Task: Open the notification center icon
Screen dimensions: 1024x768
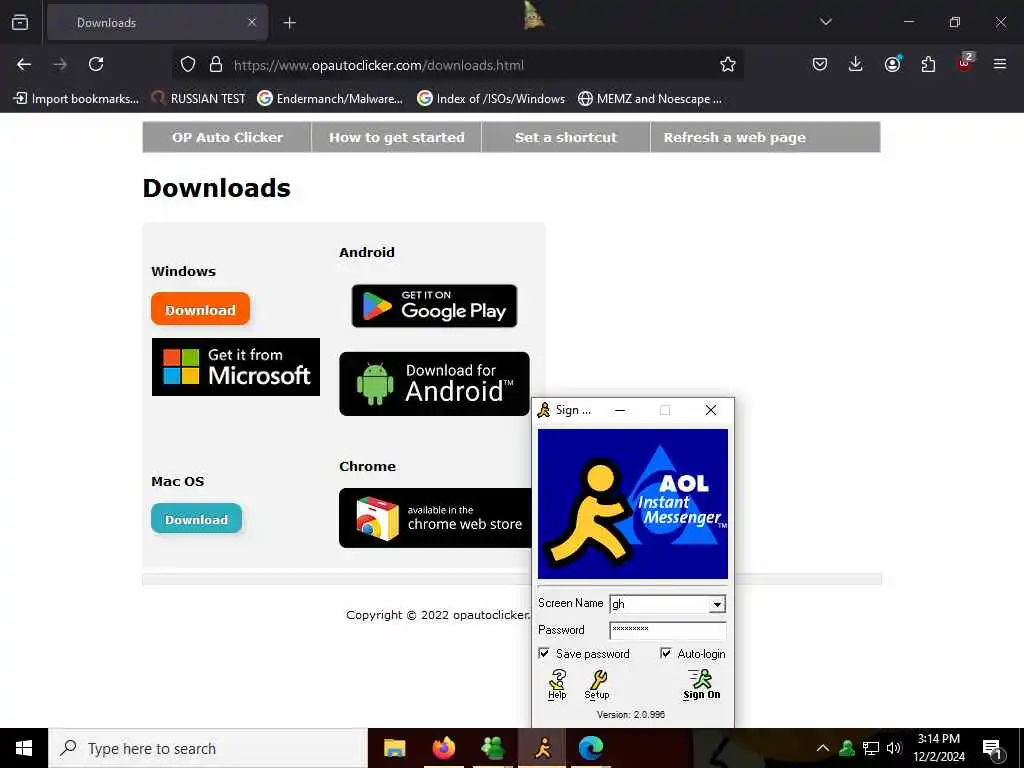Action: click(x=992, y=748)
